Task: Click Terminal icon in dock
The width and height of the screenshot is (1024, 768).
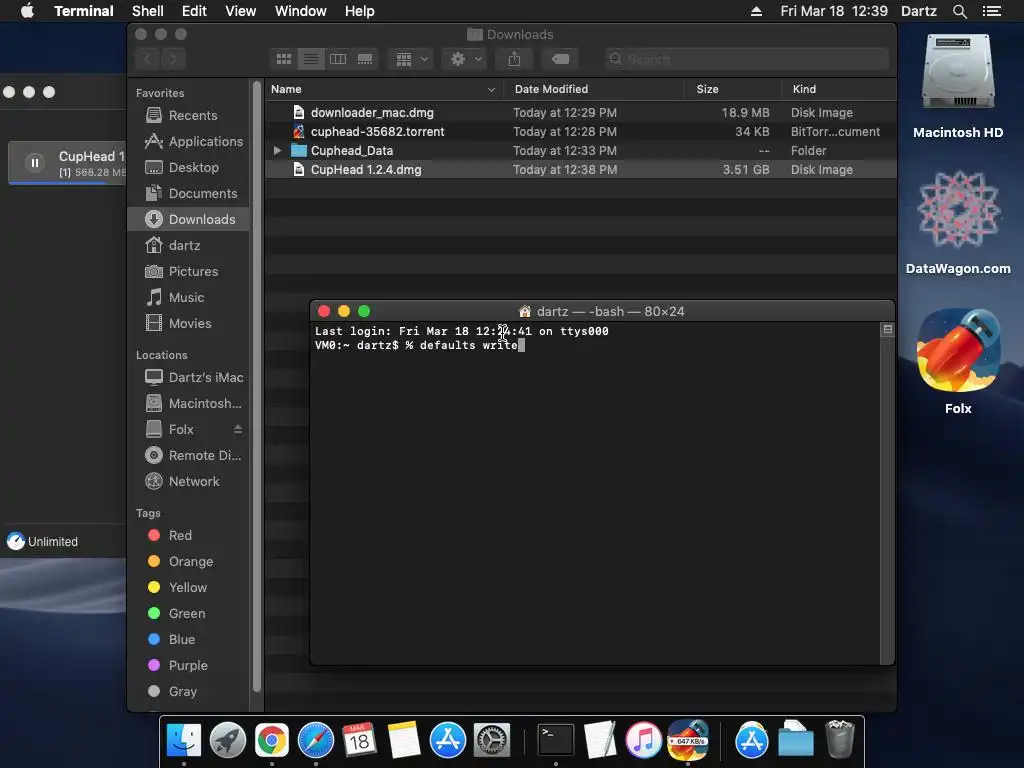Action: (x=556, y=740)
